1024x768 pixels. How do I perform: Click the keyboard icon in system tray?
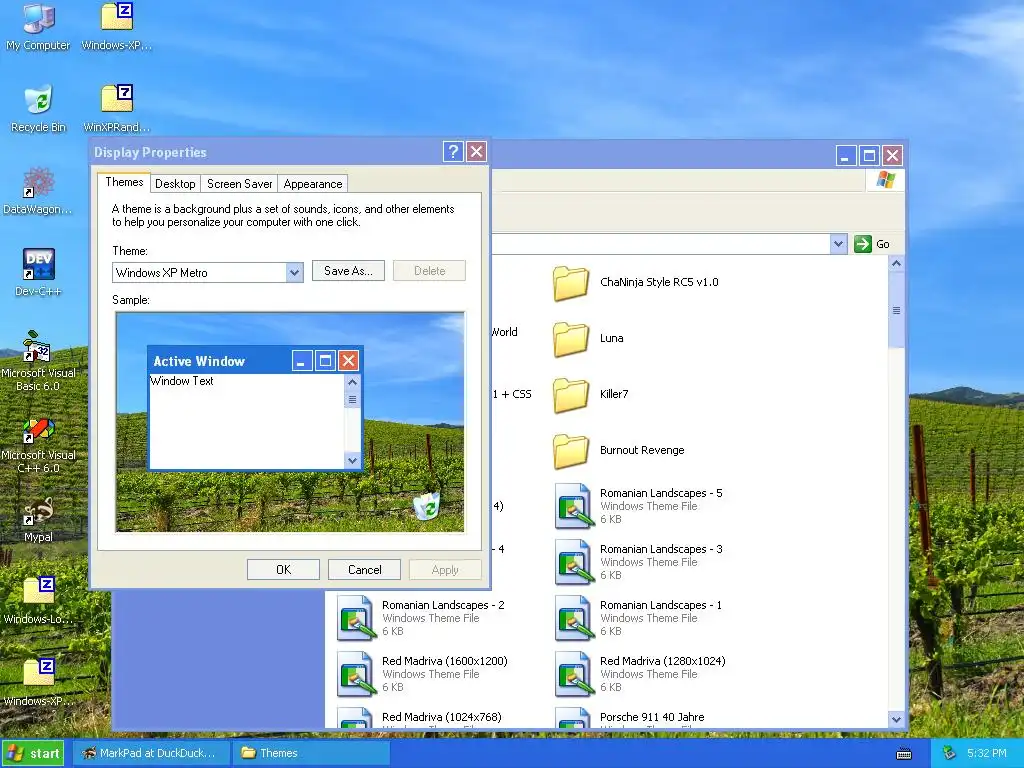[x=904, y=754]
